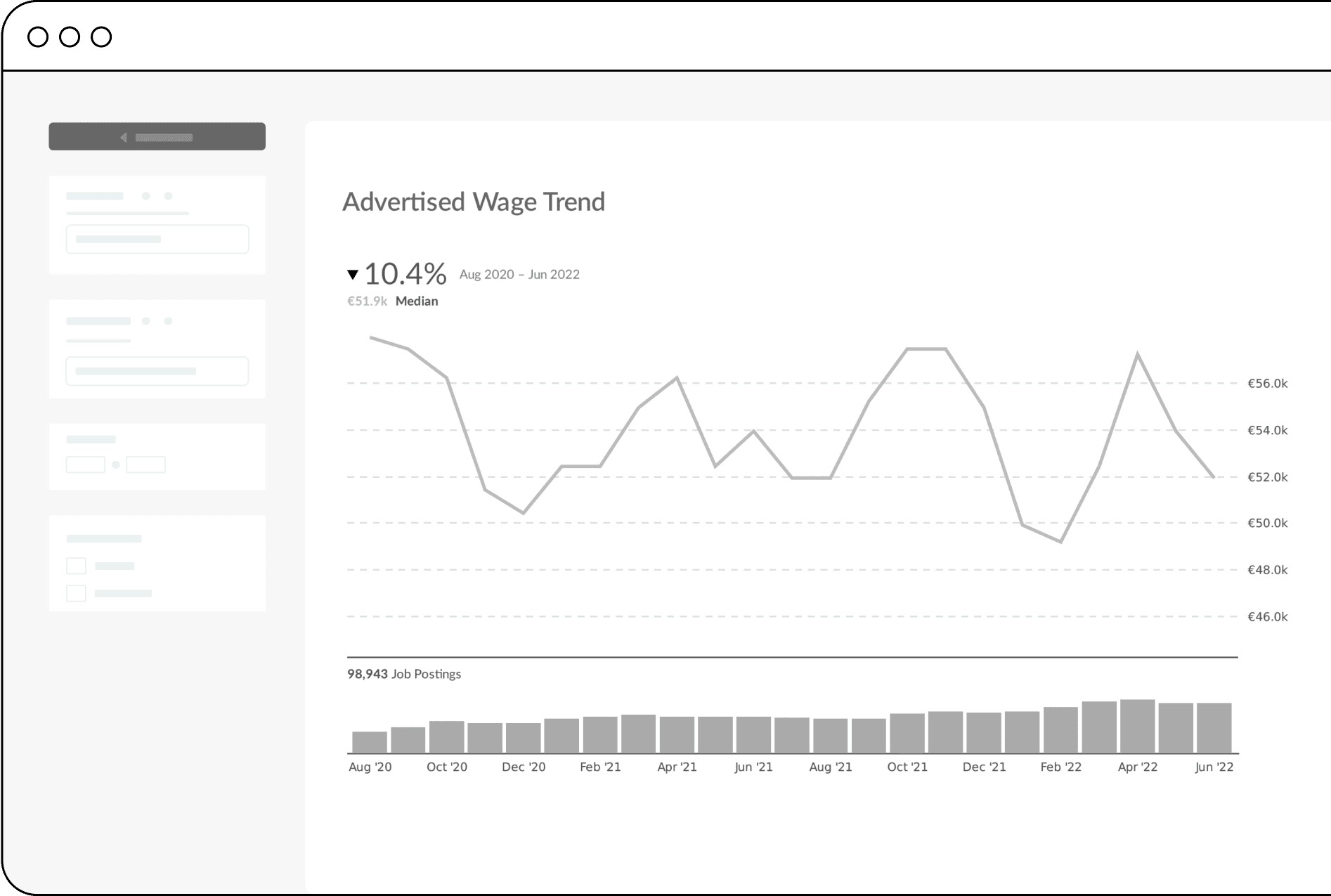Click the left-pointing arrow in back button
Viewport: 1331px width, 896px height.
[124, 138]
